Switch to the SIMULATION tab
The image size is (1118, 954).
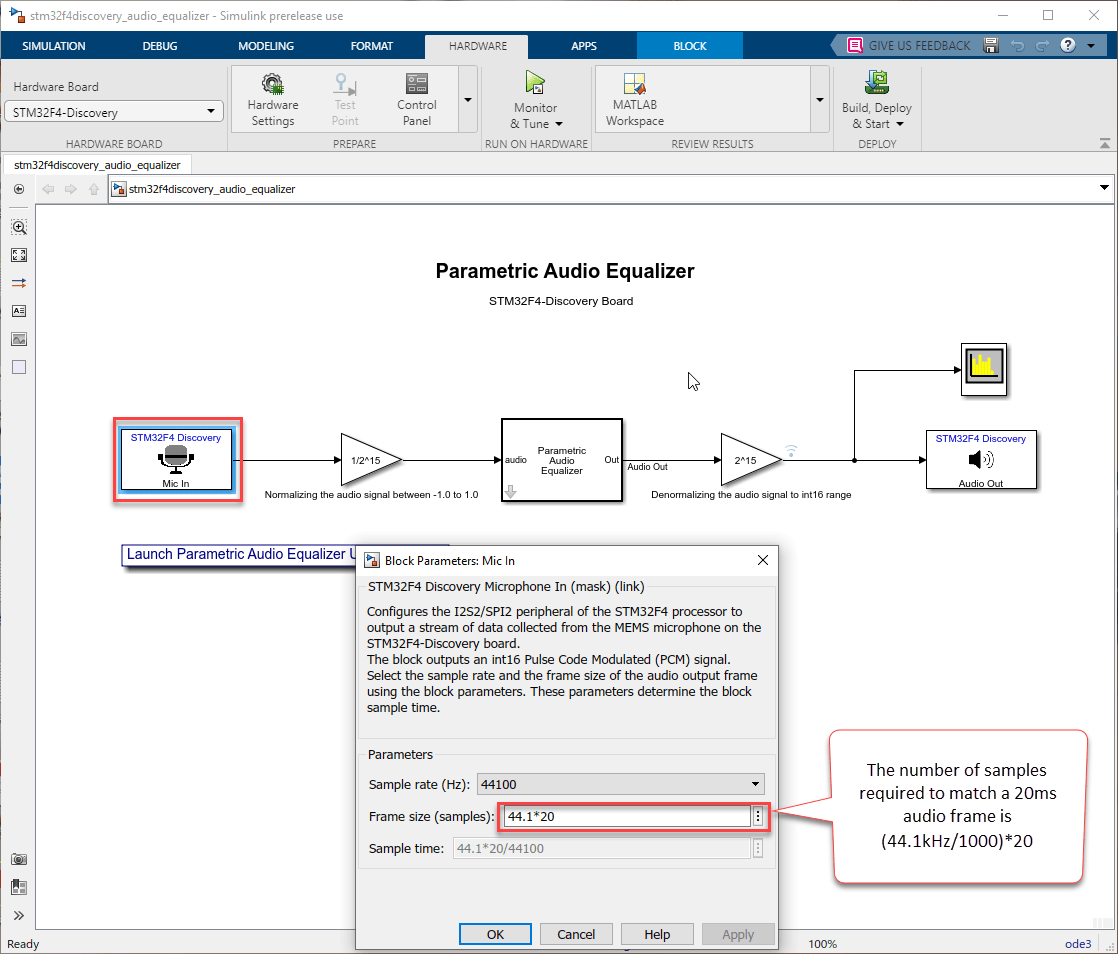pyautogui.click(x=53, y=46)
